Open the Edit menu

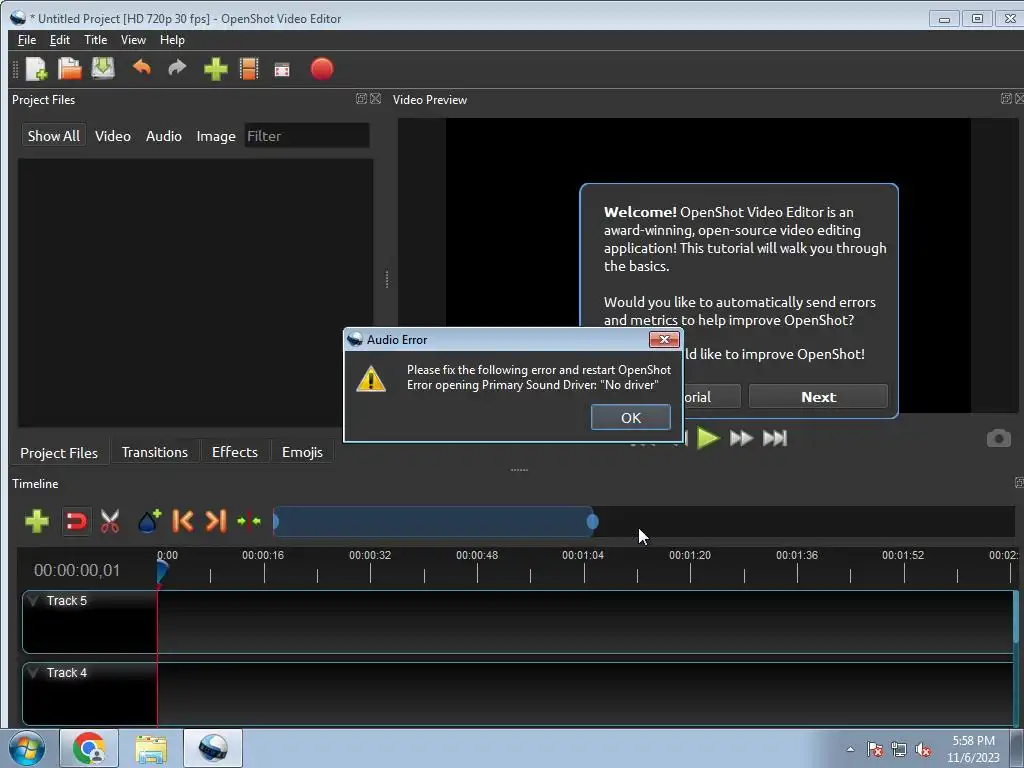point(59,40)
